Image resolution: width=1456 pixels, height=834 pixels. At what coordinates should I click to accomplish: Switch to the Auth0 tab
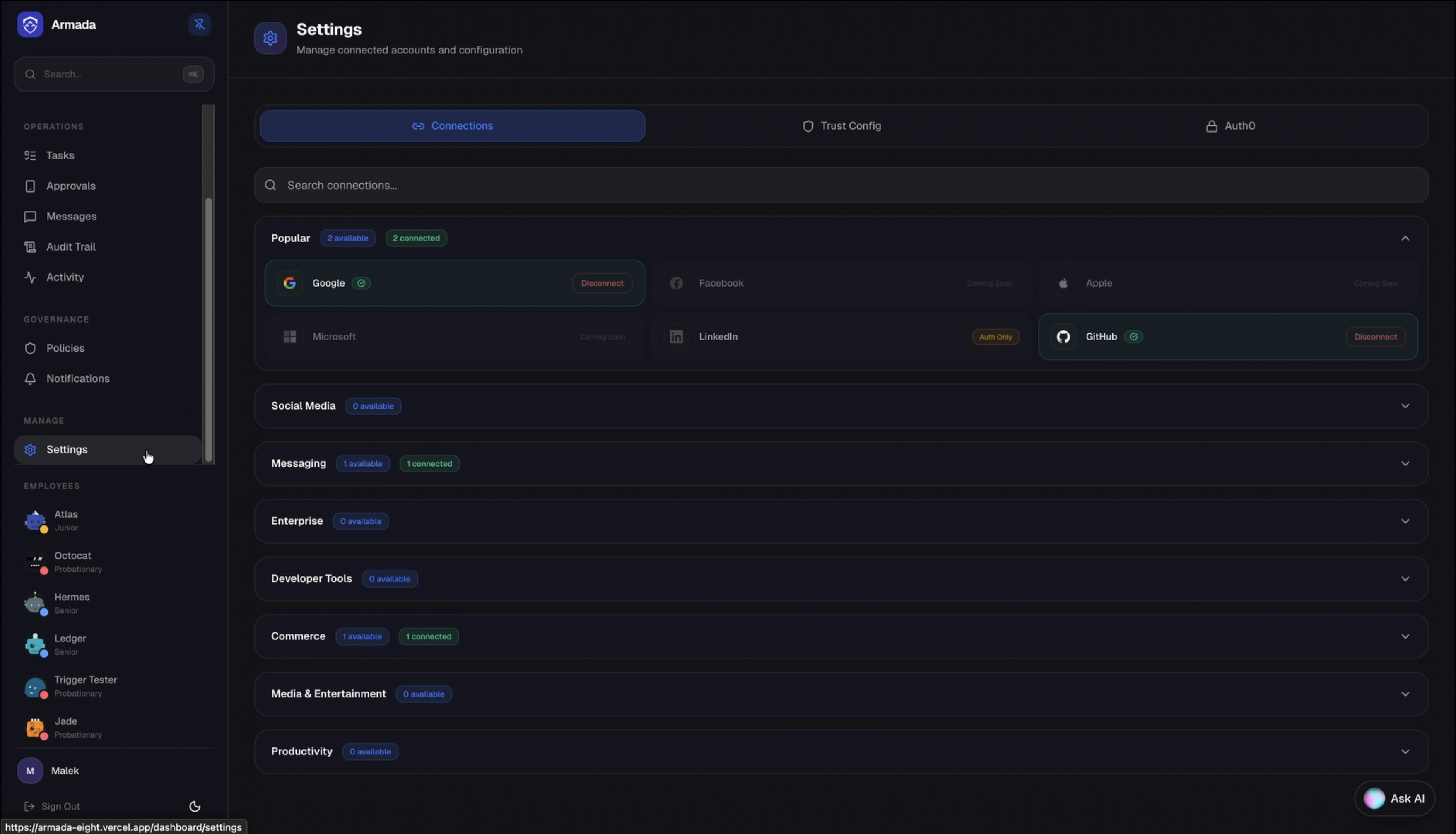point(1230,126)
